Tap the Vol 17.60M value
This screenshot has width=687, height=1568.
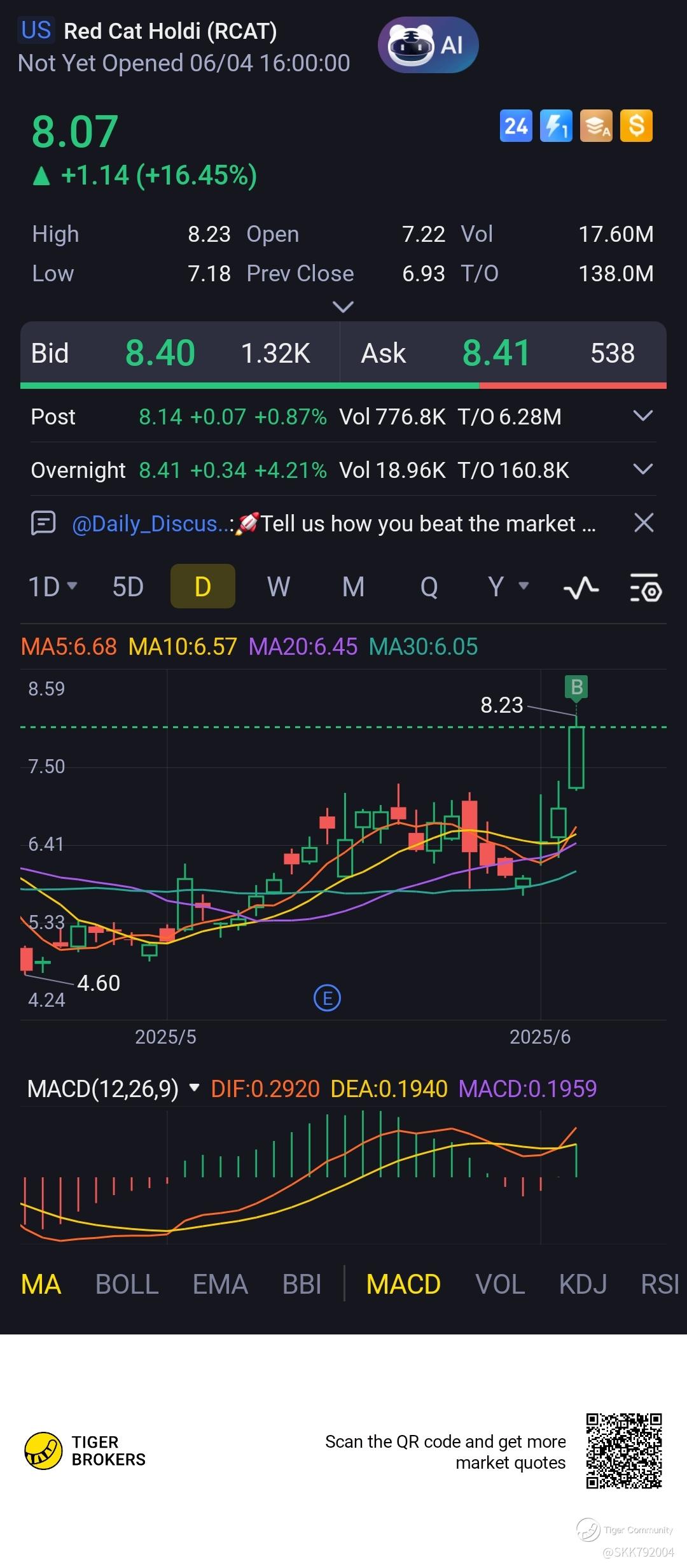pyautogui.click(x=616, y=234)
